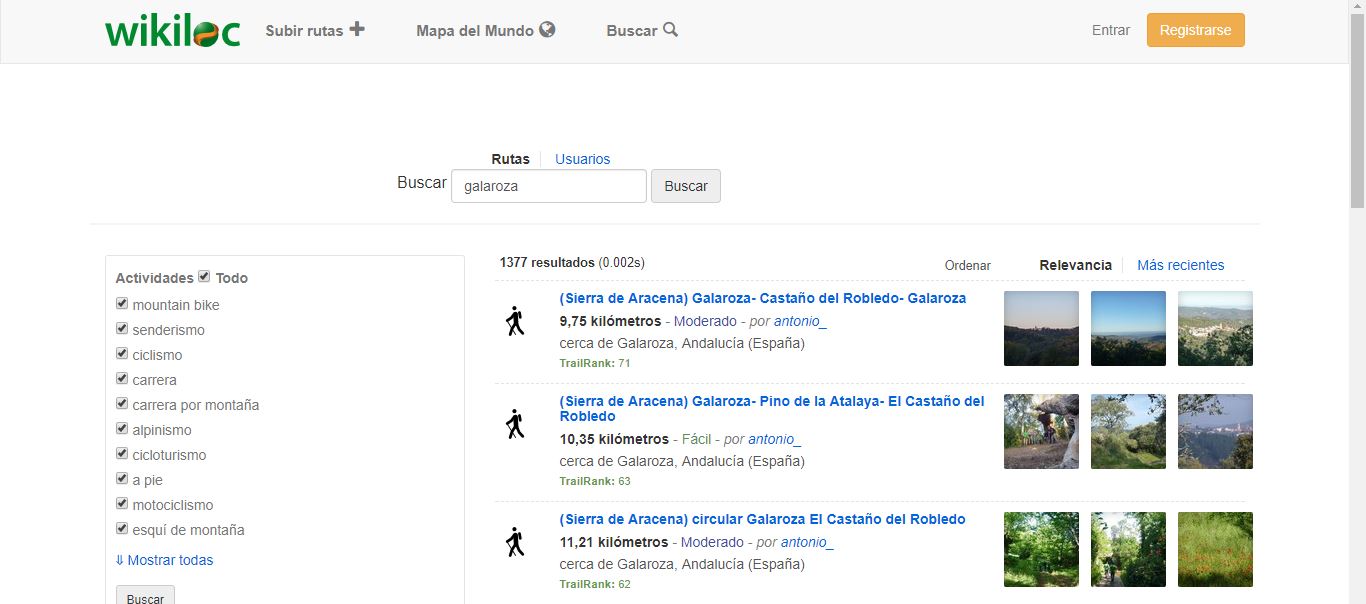Click the magnifier icon next to Buscar
The height and width of the screenshot is (604, 1366).
click(670, 30)
